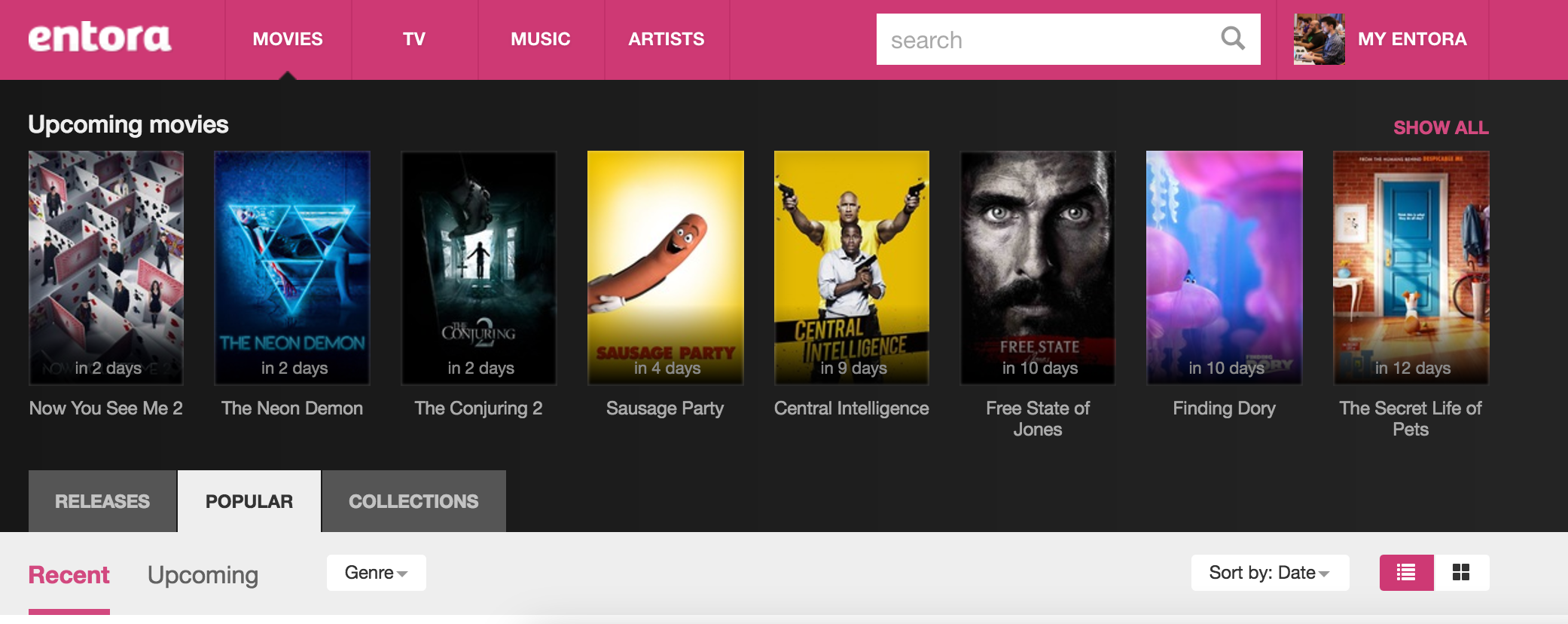
Task: Click The Neon Demon title
Action: [x=292, y=408]
